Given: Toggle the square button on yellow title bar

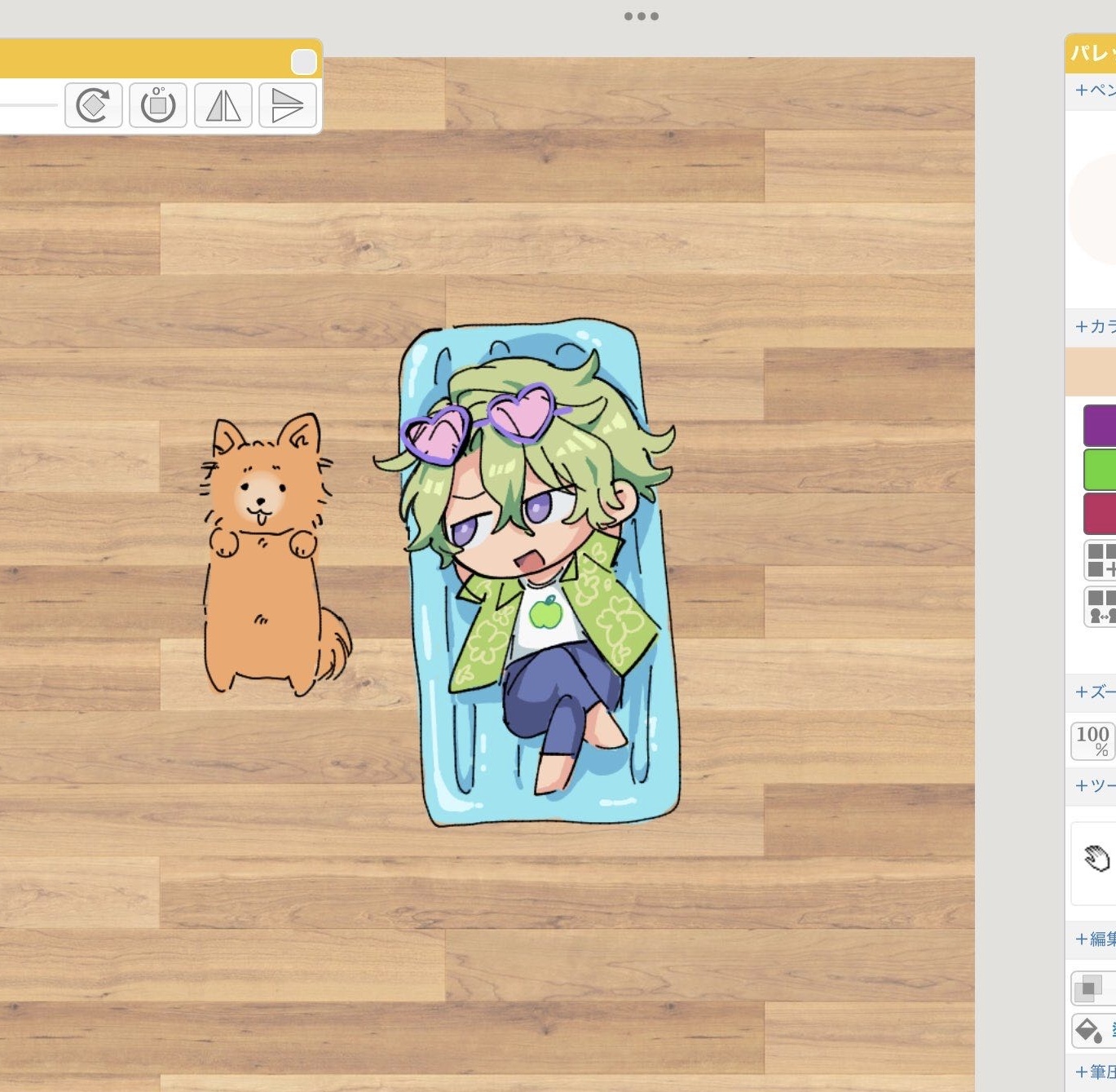Looking at the screenshot, I should tap(303, 62).
